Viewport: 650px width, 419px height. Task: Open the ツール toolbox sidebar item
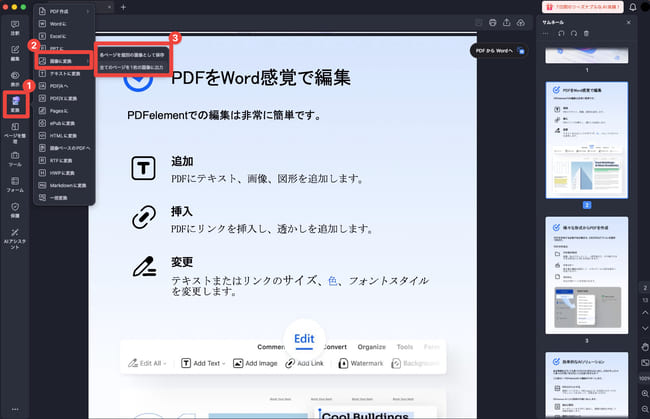coord(15,159)
